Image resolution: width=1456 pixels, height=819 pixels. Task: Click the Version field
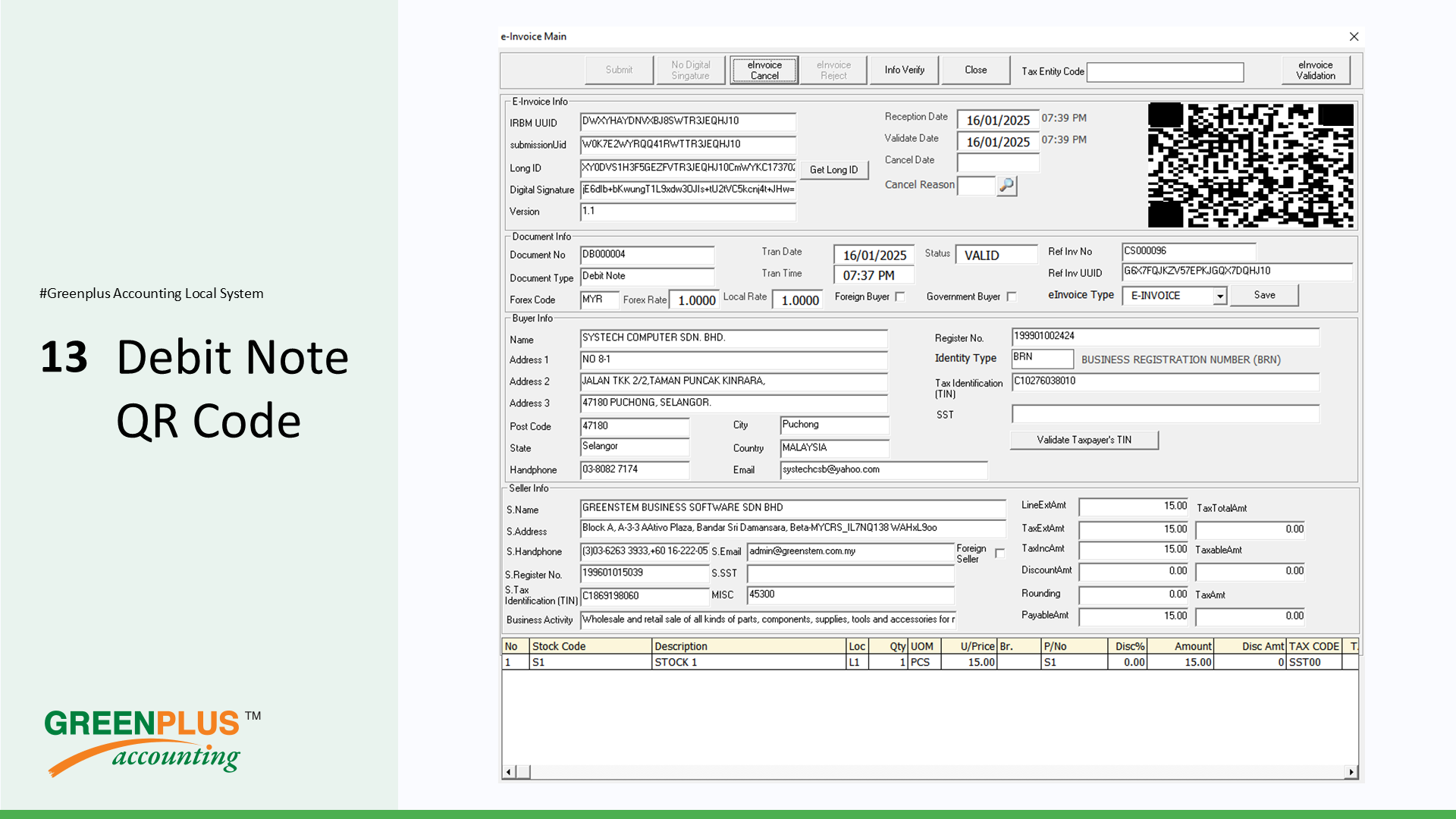tap(688, 212)
